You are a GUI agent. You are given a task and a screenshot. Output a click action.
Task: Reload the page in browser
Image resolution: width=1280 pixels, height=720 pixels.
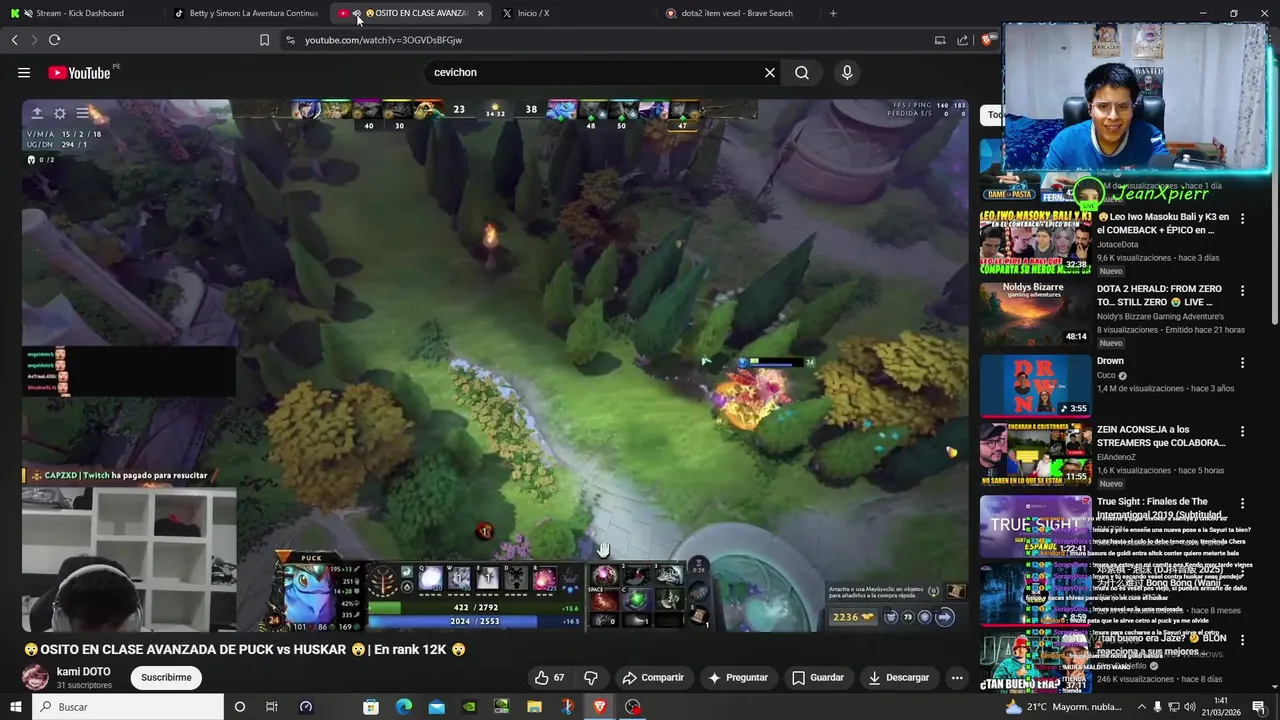coord(54,40)
